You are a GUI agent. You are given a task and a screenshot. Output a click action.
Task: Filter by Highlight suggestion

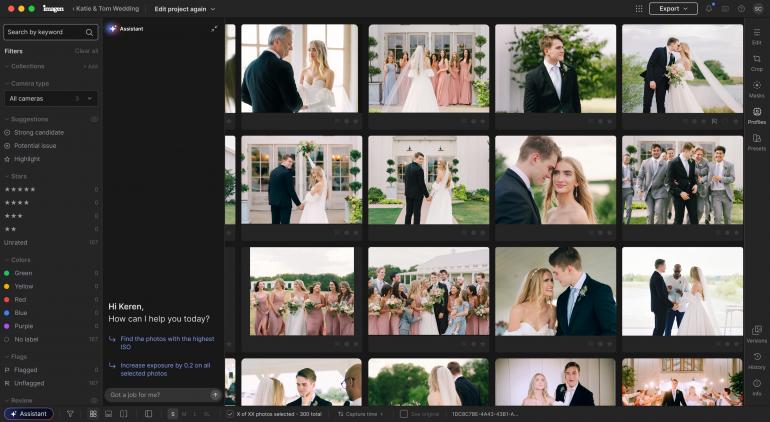(22, 159)
